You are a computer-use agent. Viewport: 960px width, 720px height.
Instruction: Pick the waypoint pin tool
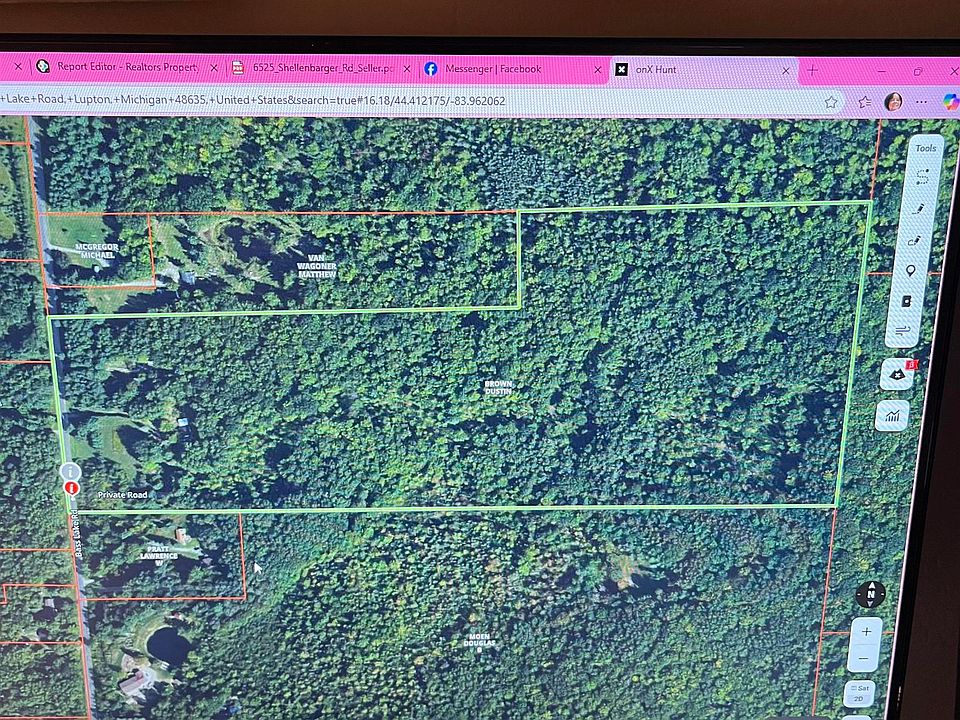[911, 271]
